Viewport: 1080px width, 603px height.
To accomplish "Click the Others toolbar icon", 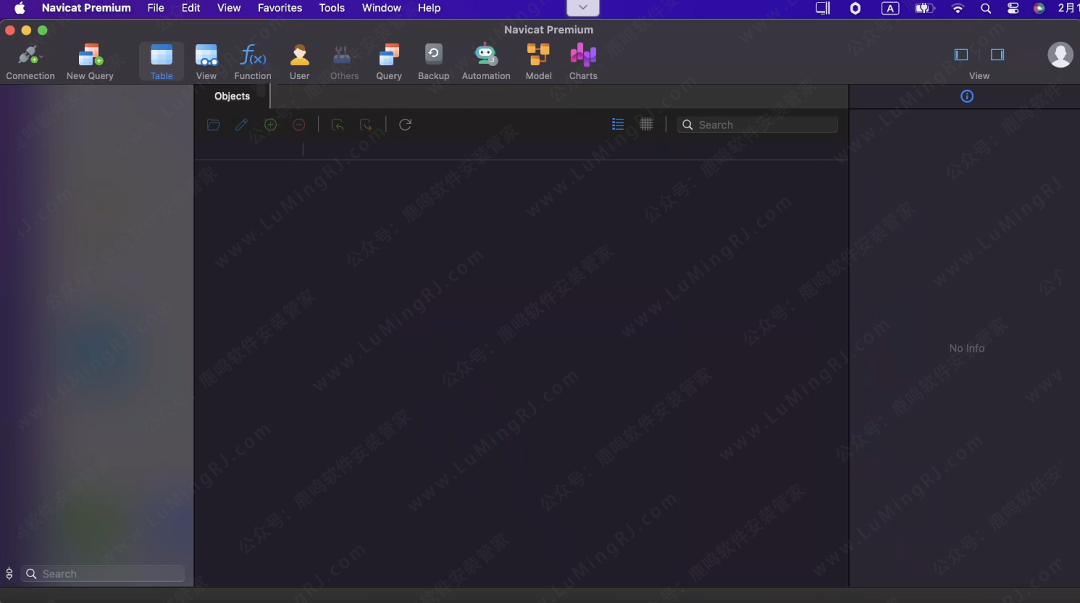I will (344, 61).
